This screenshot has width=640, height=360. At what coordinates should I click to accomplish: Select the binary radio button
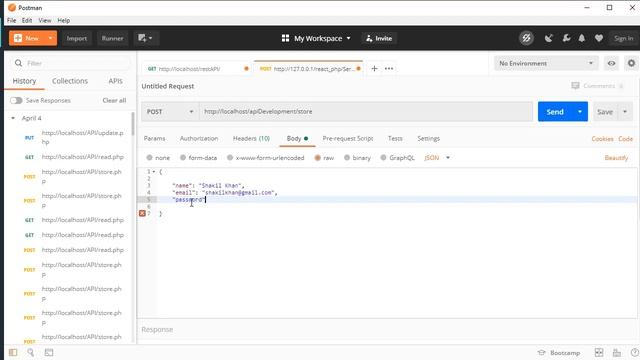[x=347, y=158]
